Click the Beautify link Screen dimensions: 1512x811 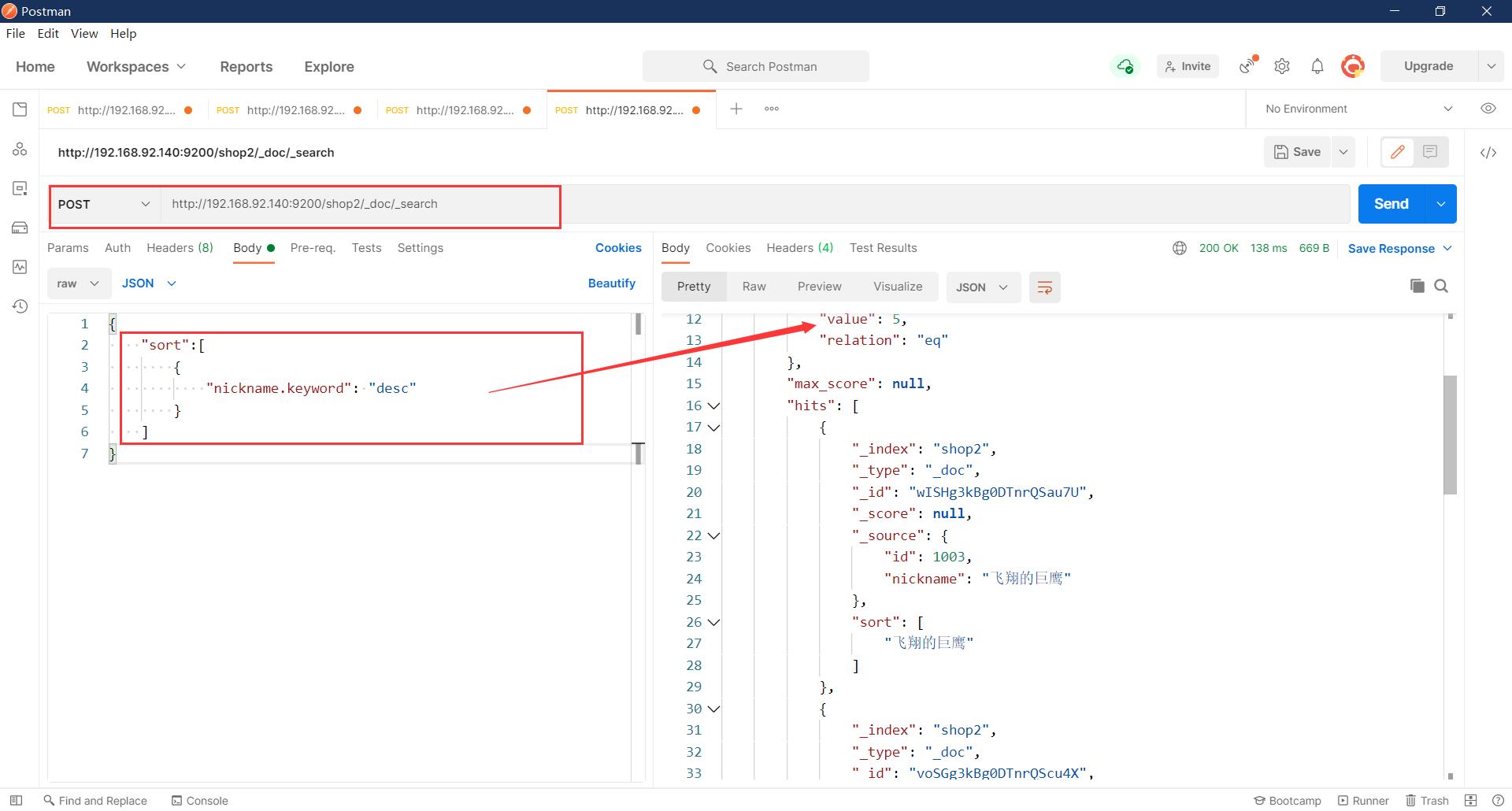(x=611, y=283)
